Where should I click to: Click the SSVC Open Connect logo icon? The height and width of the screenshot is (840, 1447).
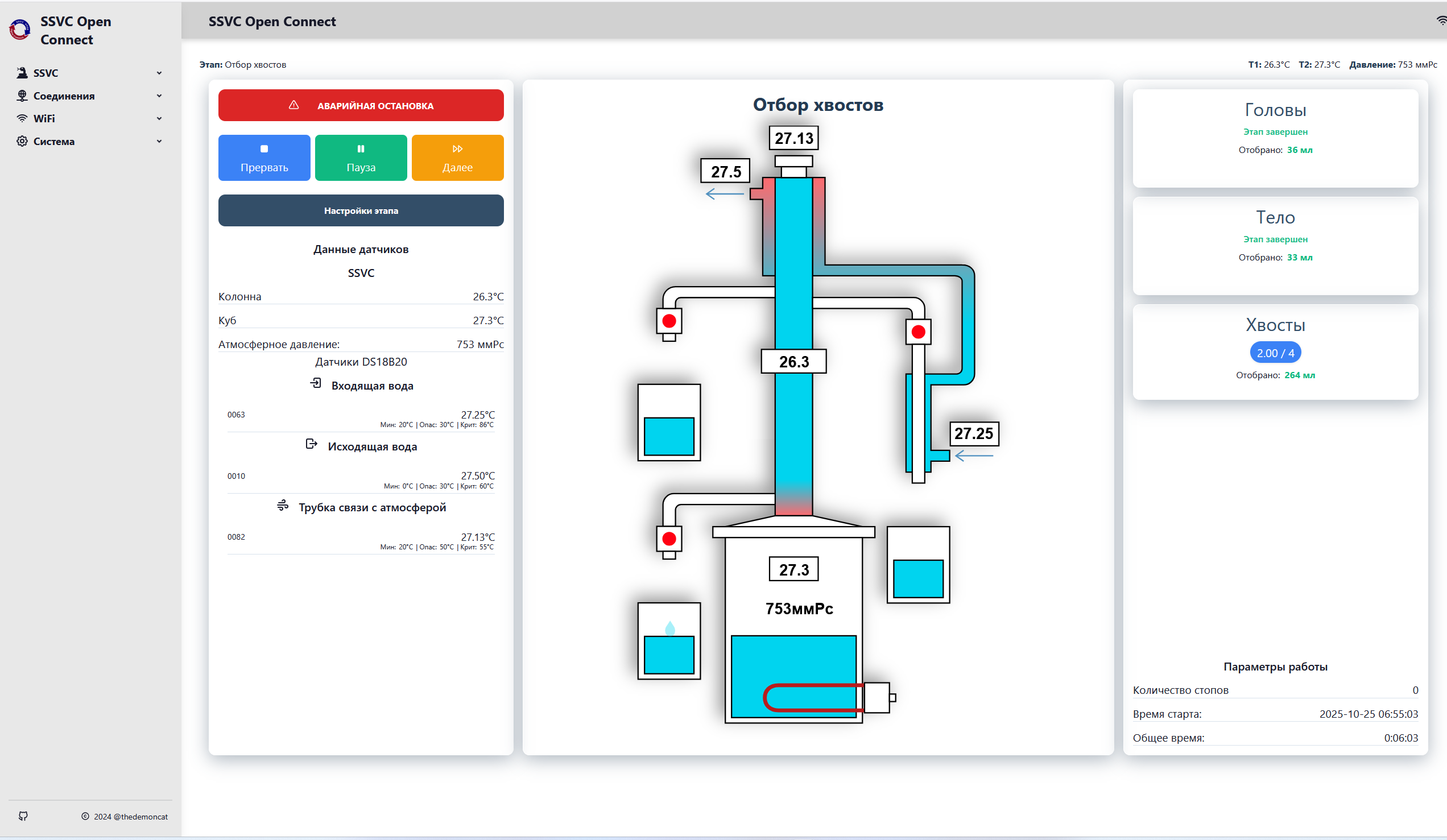(20, 29)
